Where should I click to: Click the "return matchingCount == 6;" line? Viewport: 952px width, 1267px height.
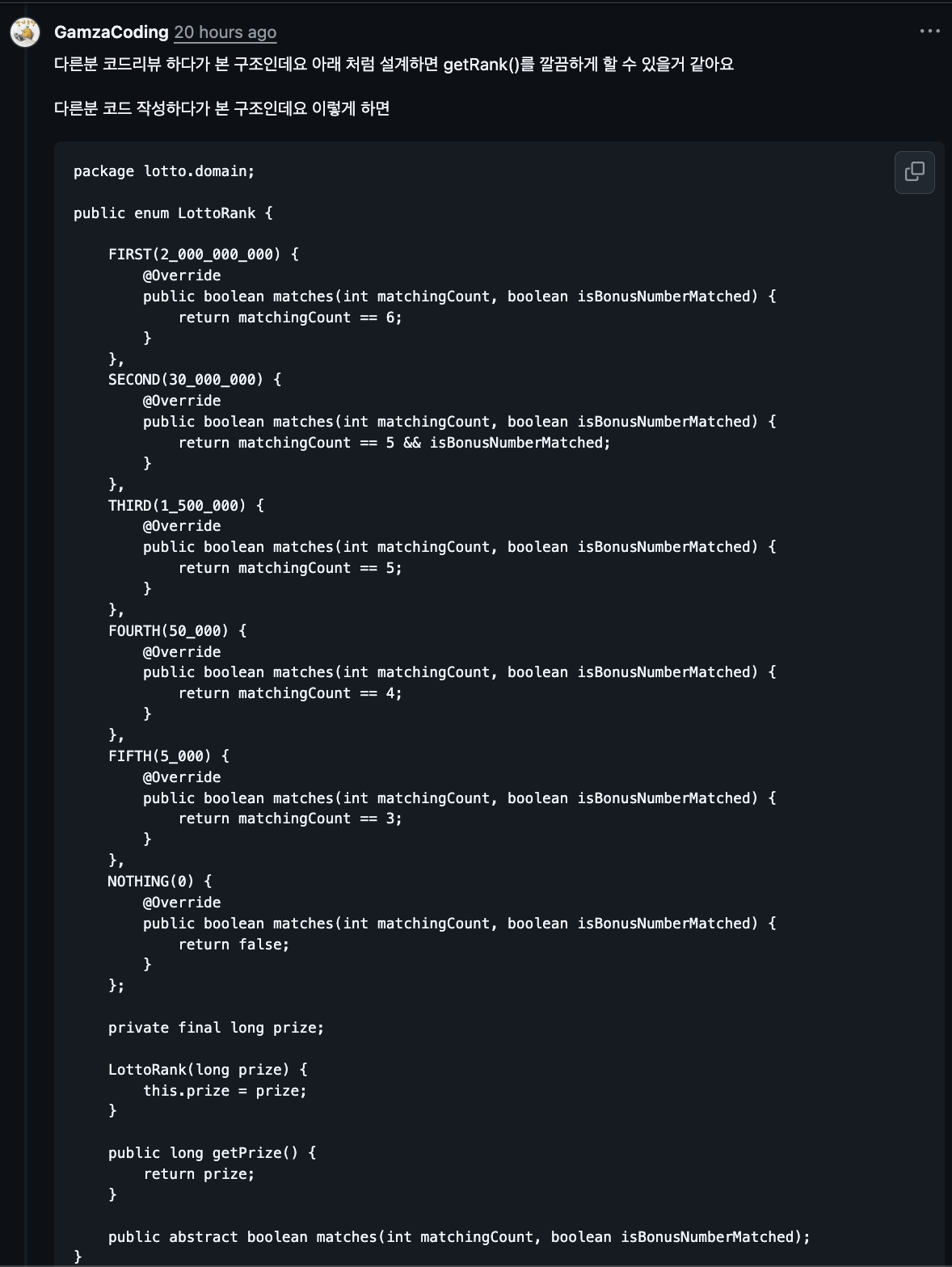coord(290,318)
